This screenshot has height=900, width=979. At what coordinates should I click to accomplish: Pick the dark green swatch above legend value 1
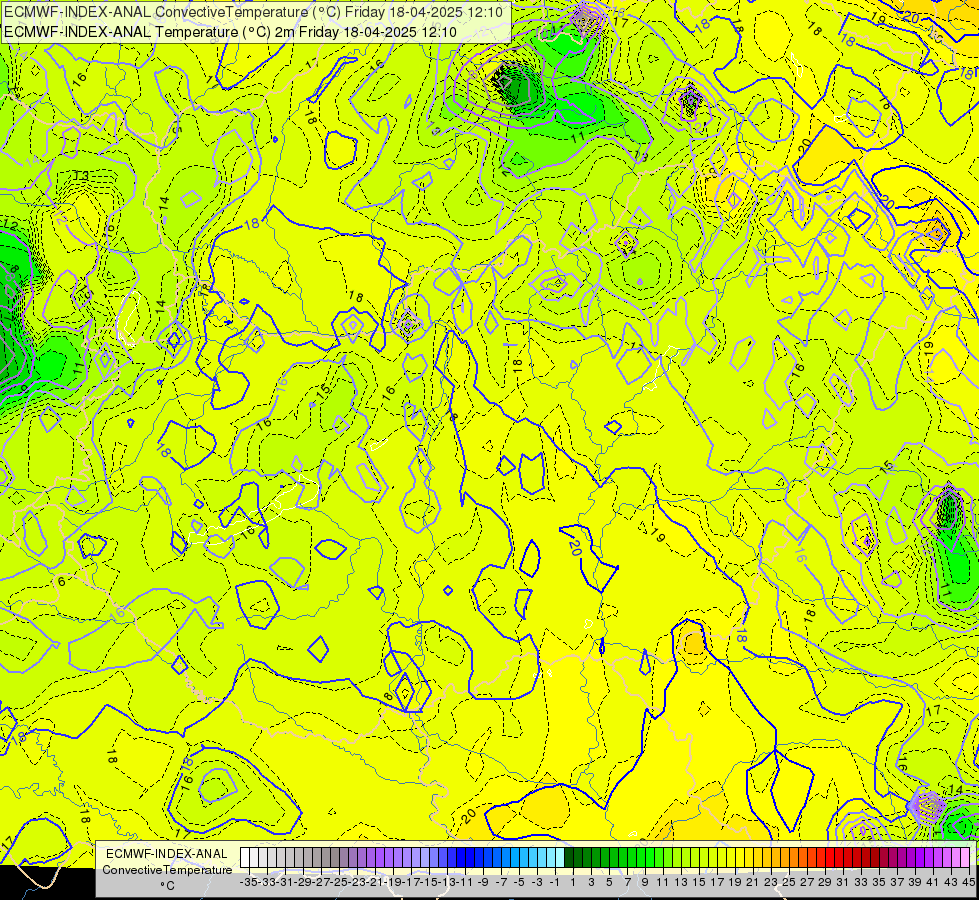coord(568,858)
